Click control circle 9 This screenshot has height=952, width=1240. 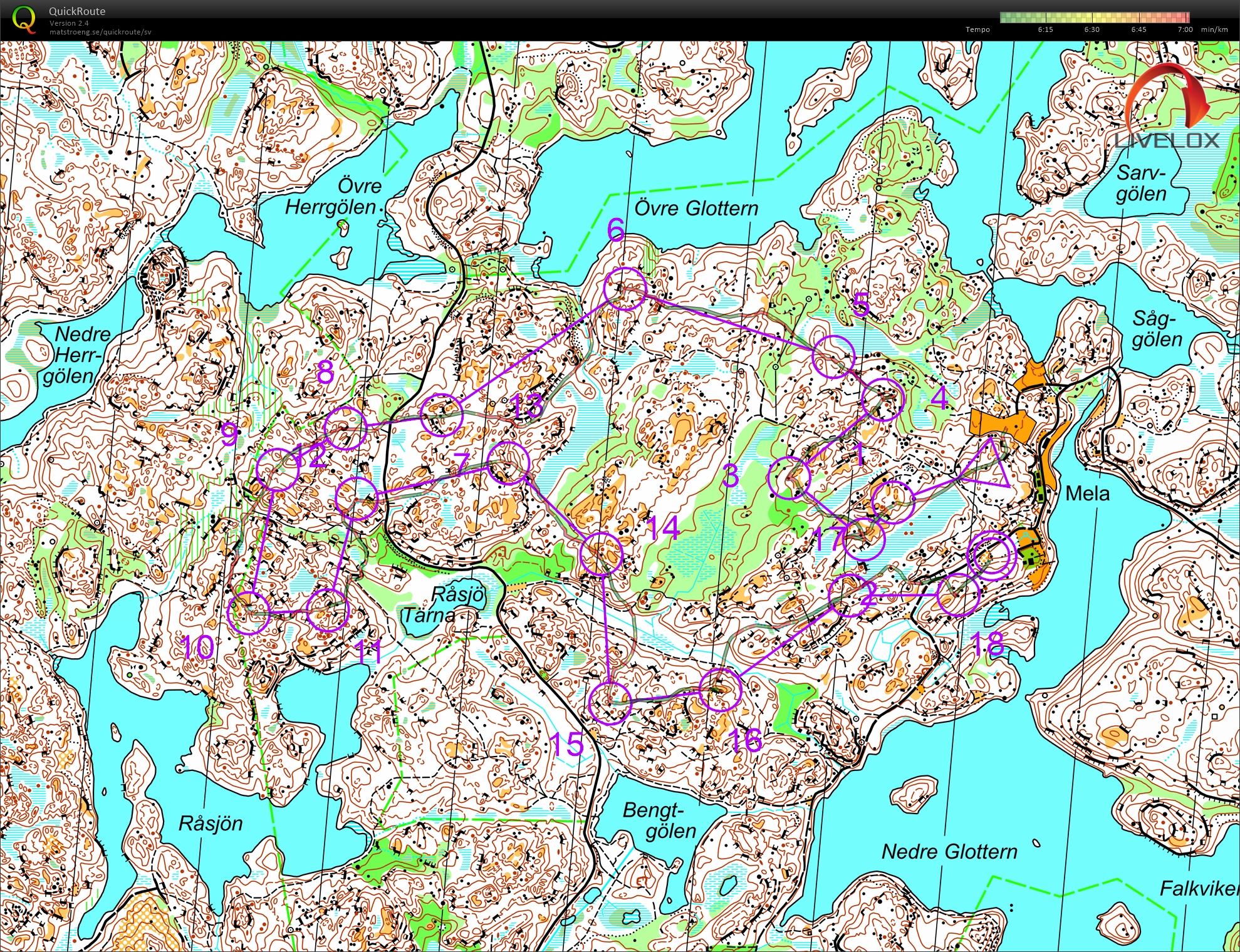(278, 470)
